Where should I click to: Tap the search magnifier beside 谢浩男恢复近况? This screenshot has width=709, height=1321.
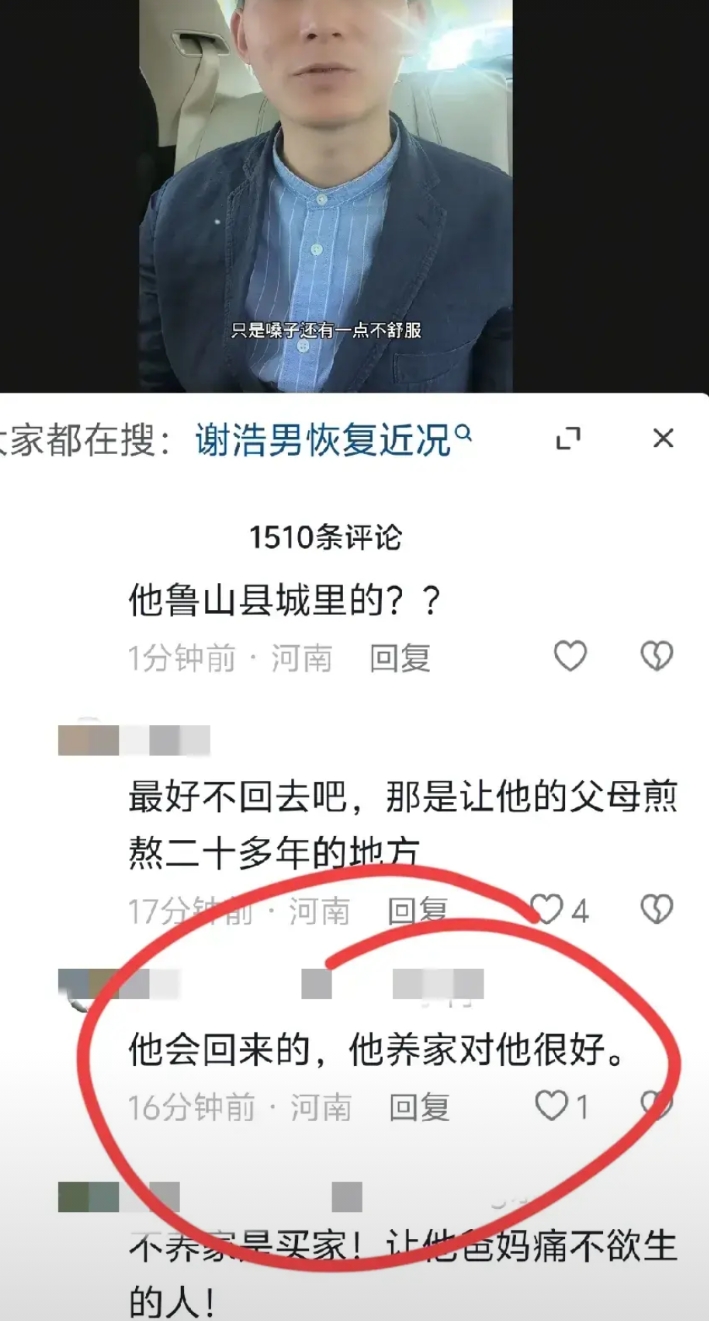(463, 433)
